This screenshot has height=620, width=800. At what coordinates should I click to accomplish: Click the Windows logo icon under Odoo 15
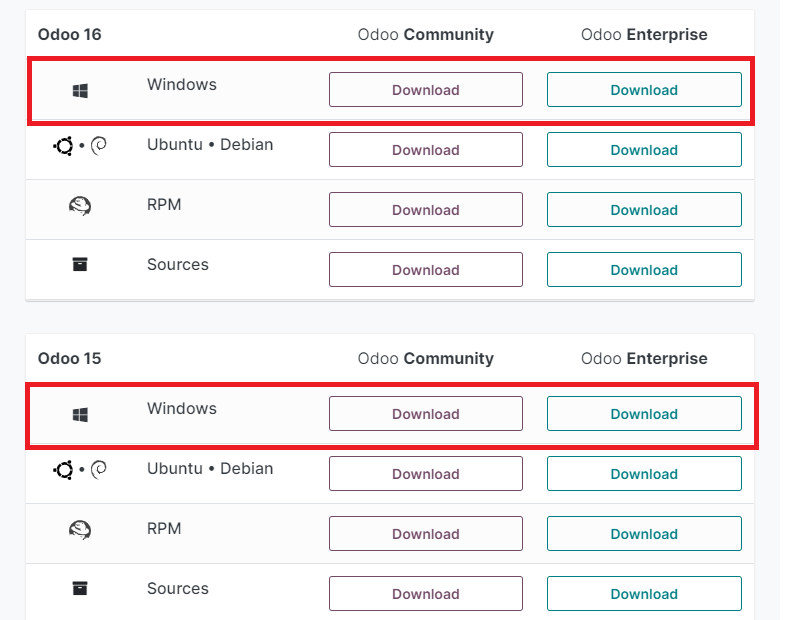click(81, 414)
